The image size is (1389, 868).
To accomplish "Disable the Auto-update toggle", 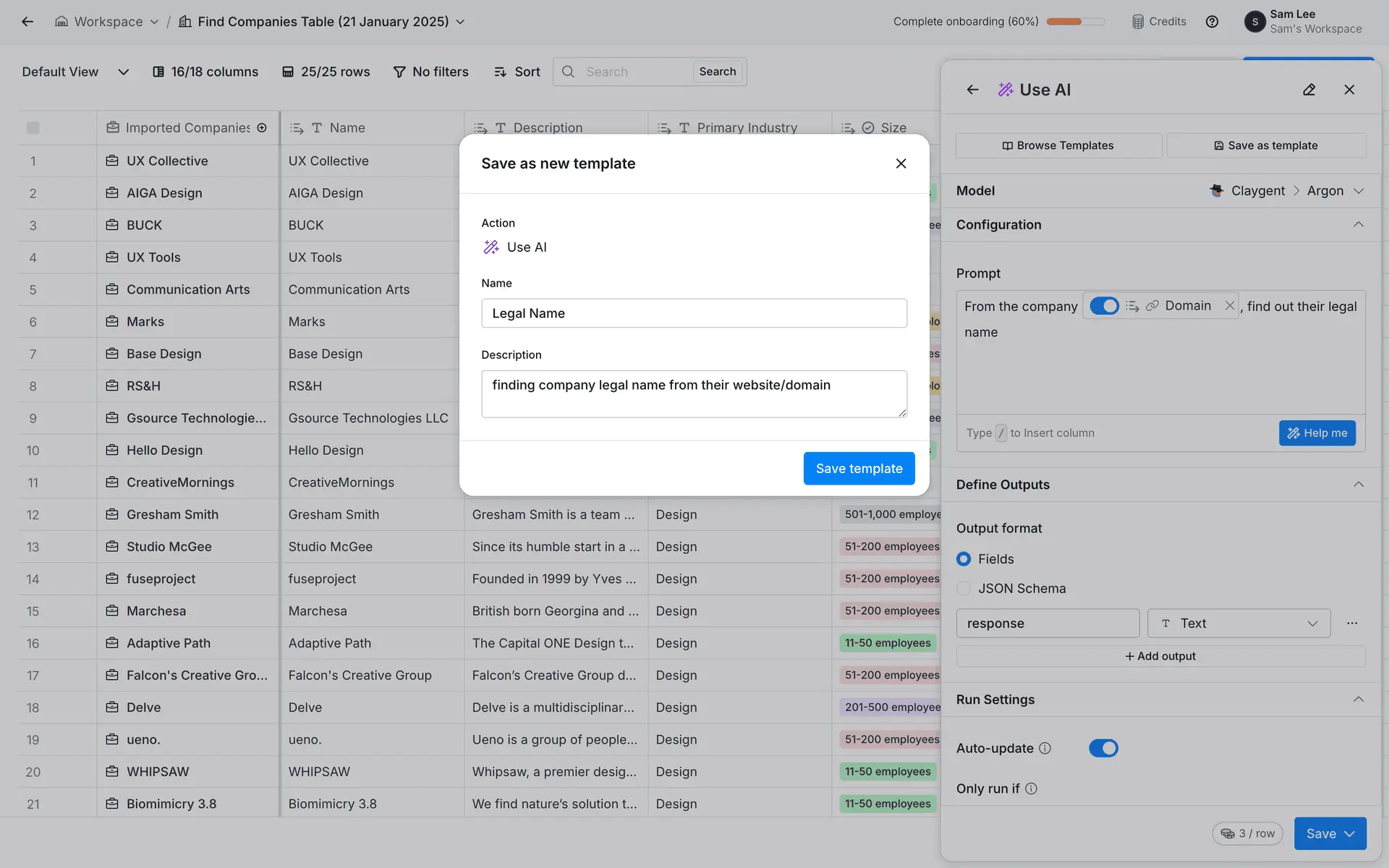I will click(x=1103, y=748).
